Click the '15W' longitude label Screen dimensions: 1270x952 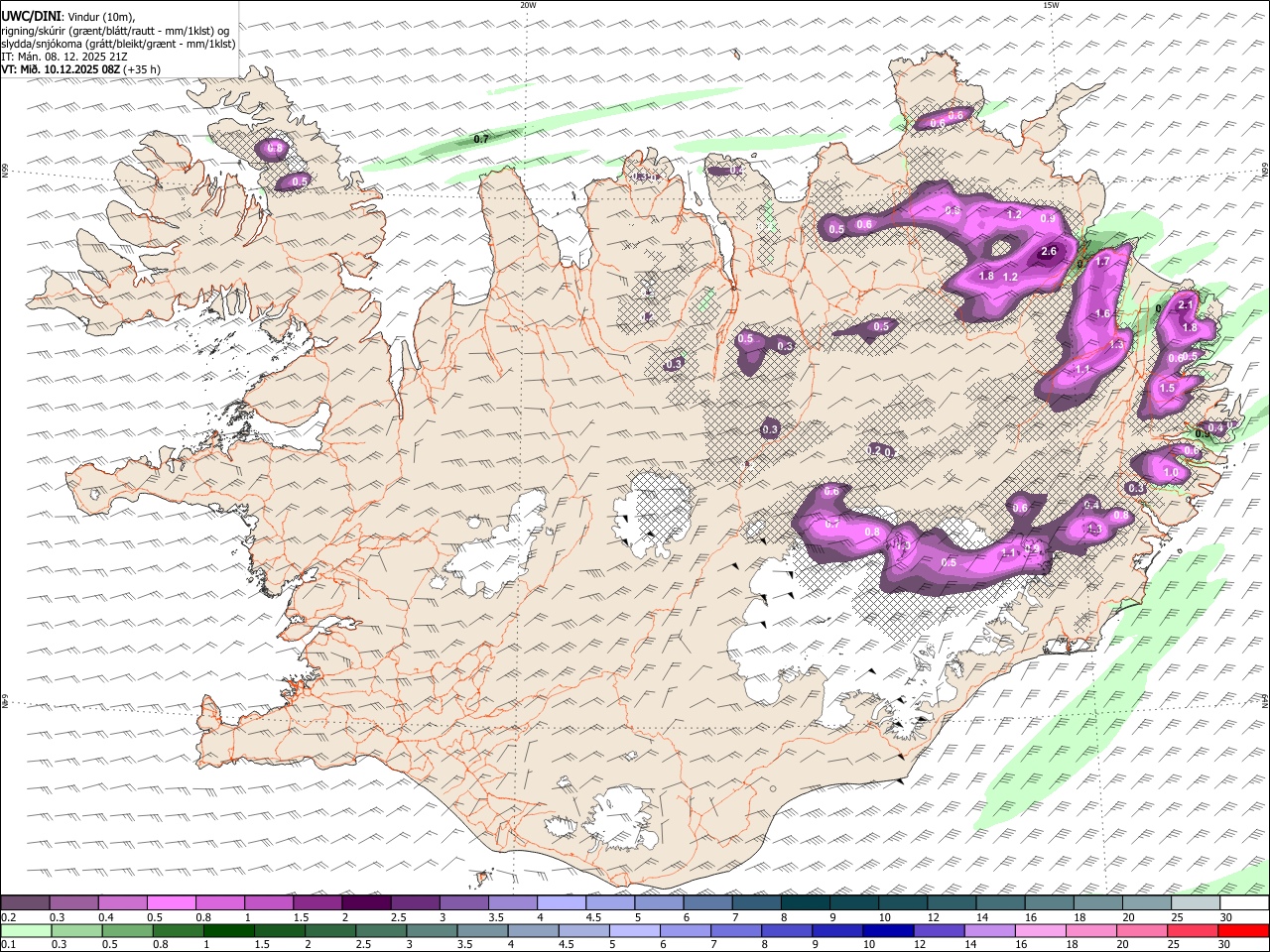coord(1051,5)
